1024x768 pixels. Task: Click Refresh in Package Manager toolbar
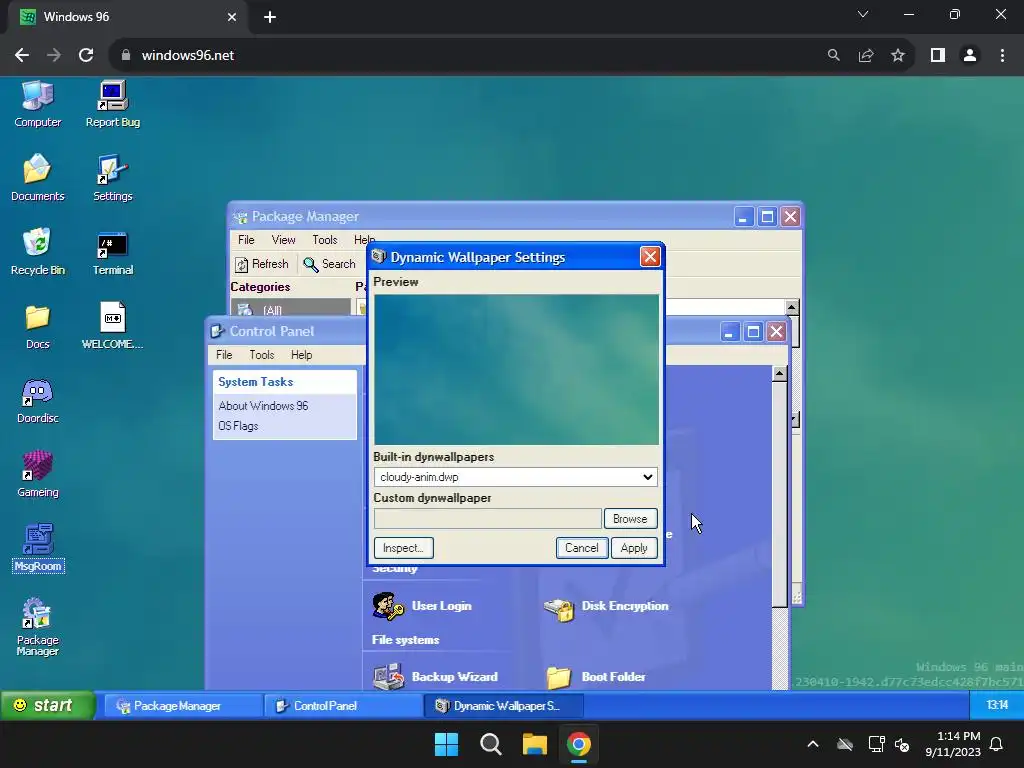(261, 264)
